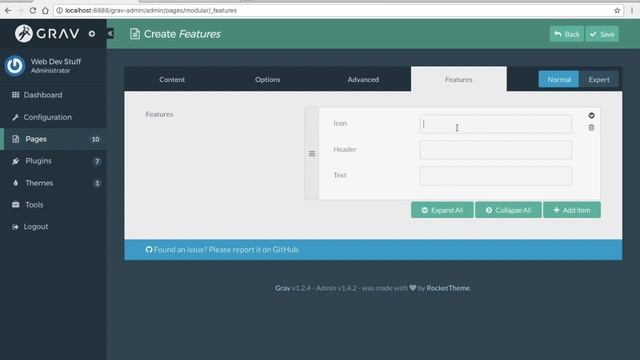This screenshot has width=640, height=360.
Task: Click the Save button
Action: 602,34
